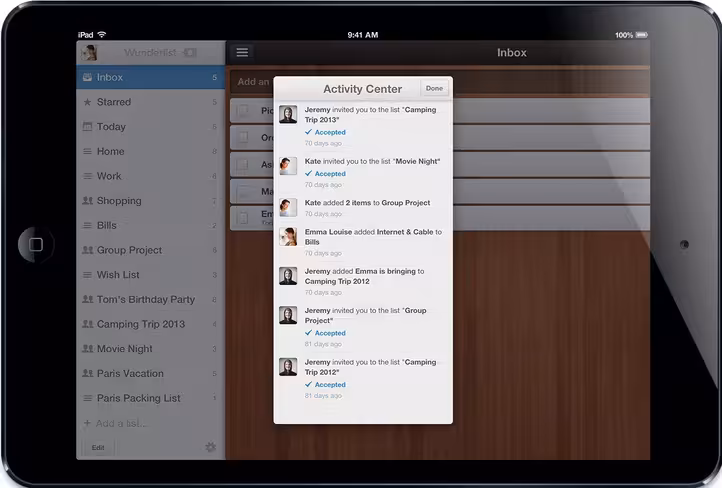Tap the shared people icon beside Group Project
Screen dimensions: 722x488
[87, 250]
